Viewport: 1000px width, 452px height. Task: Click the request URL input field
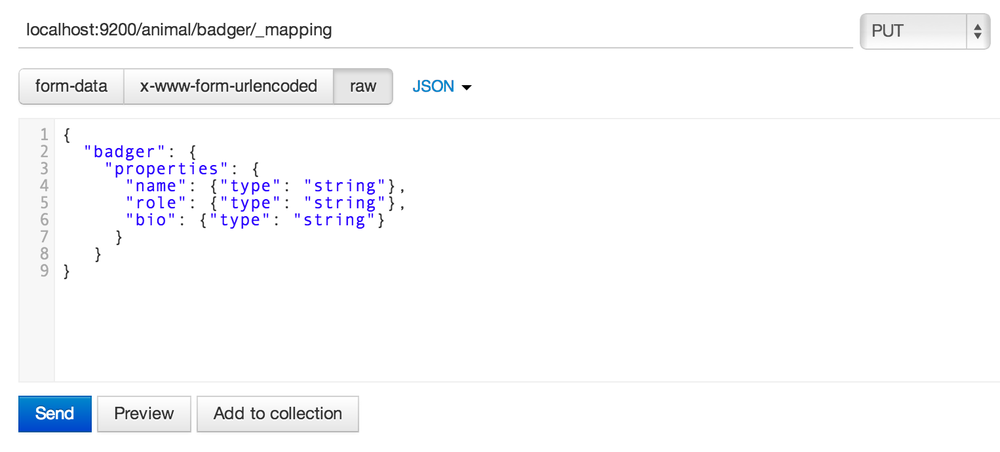pyautogui.click(x=436, y=30)
